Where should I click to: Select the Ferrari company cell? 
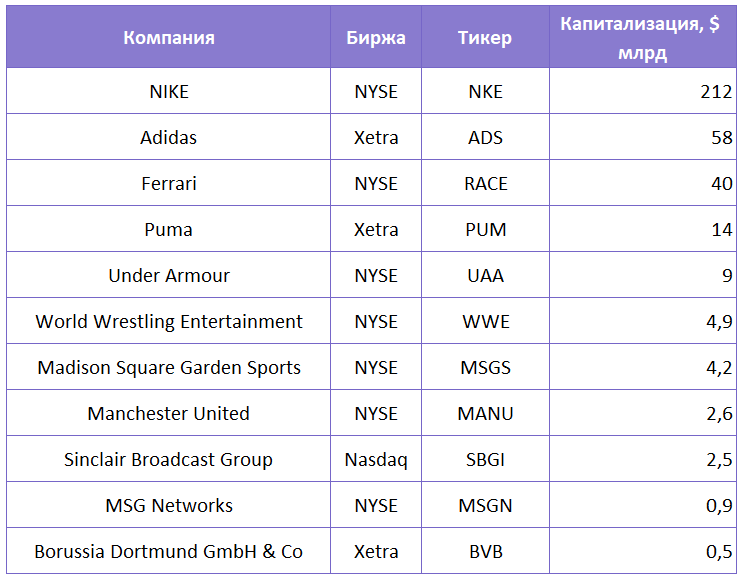[x=168, y=183]
